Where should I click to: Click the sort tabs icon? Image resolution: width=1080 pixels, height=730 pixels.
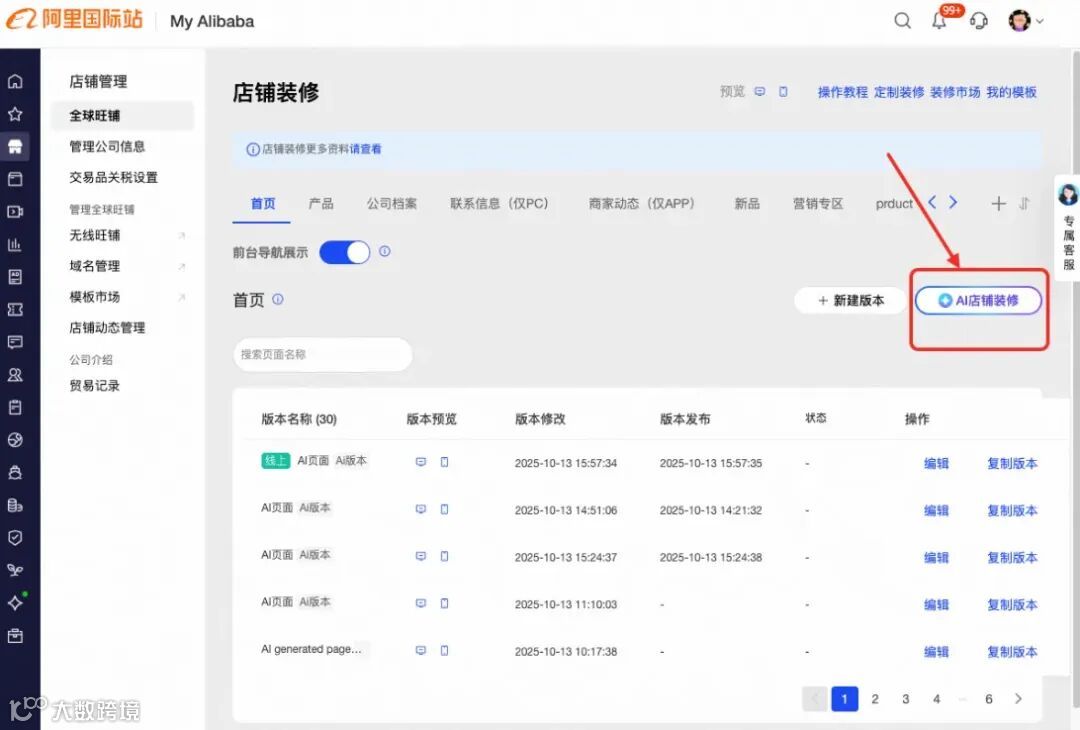click(x=1024, y=203)
